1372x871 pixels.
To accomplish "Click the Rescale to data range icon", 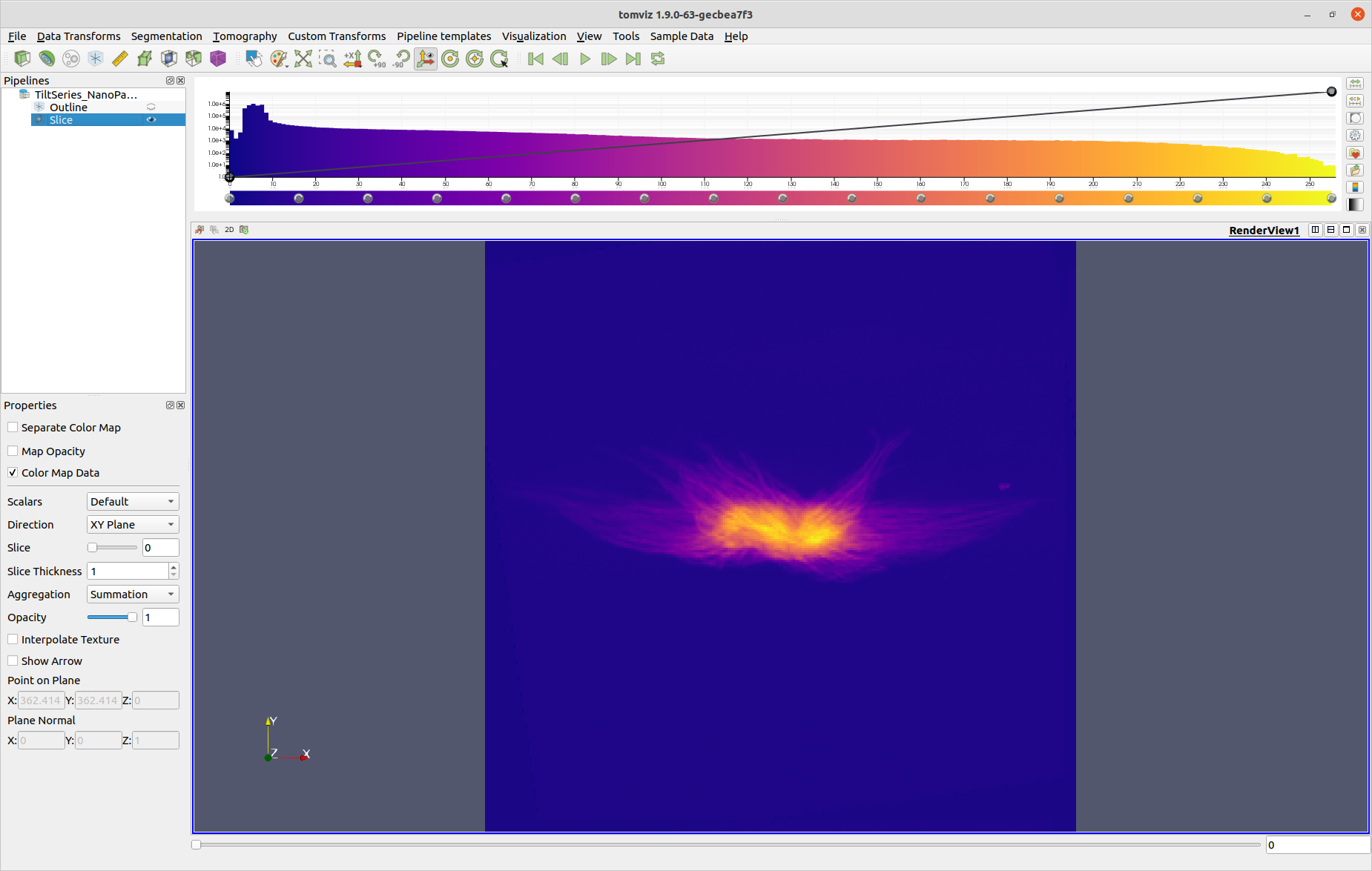I will pyautogui.click(x=1355, y=84).
